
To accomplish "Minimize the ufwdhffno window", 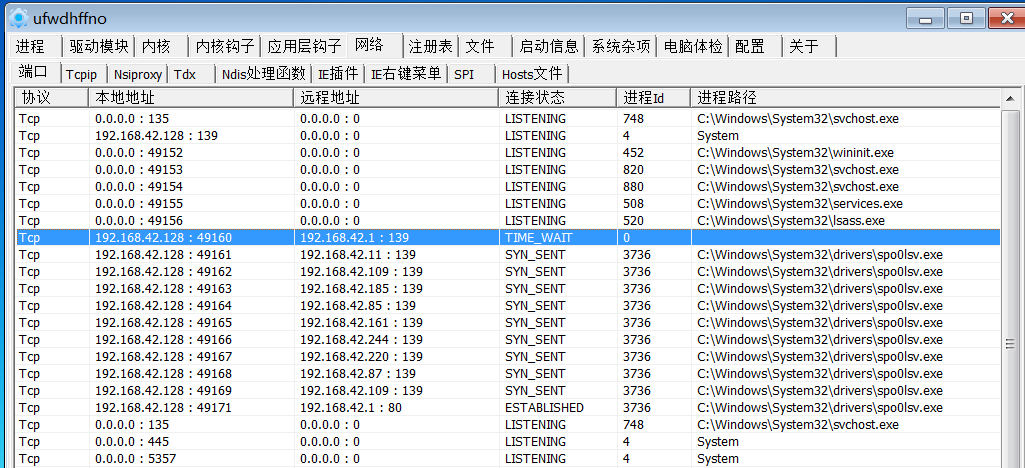I will point(925,19).
